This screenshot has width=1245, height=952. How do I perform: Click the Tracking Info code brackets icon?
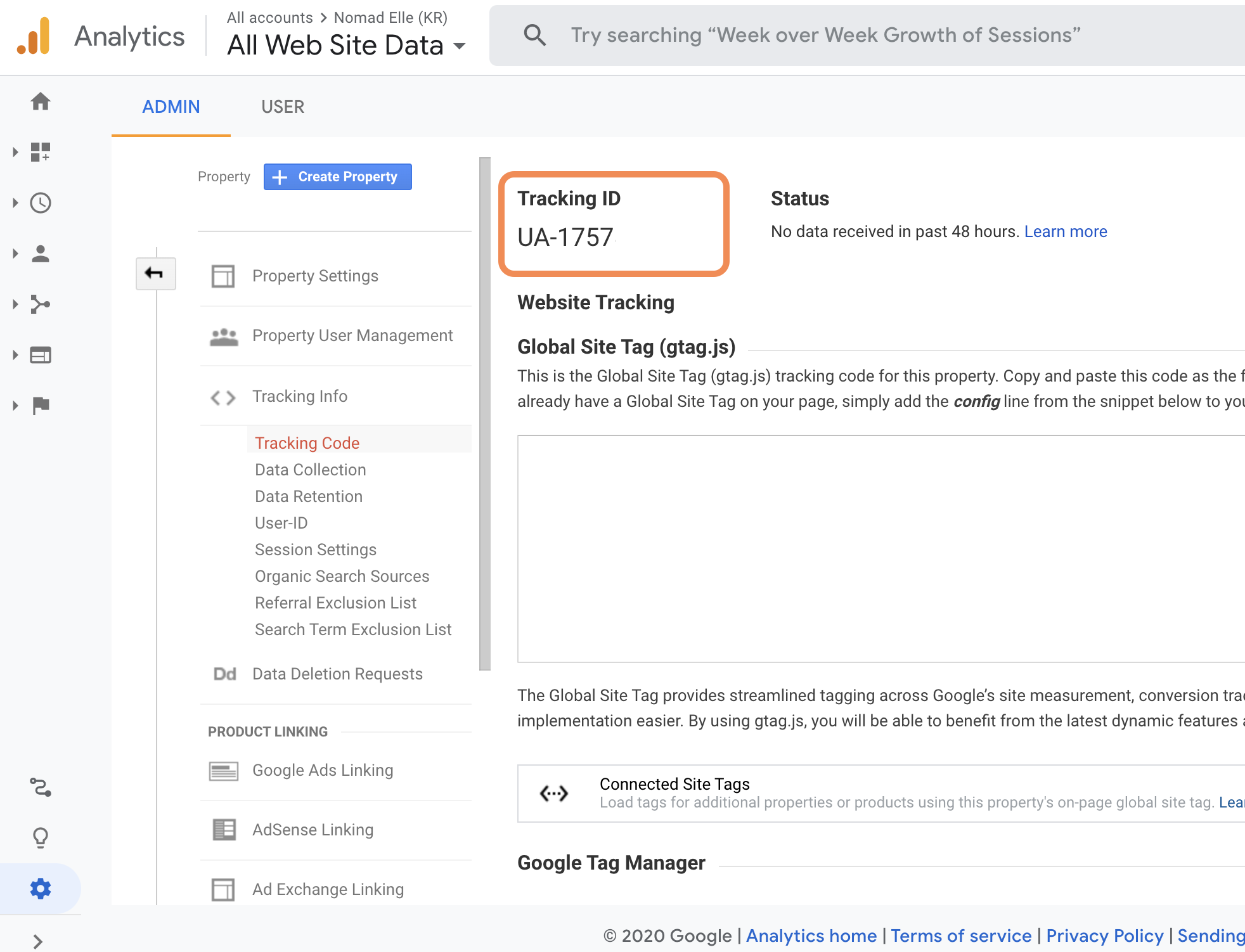[x=223, y=397]
